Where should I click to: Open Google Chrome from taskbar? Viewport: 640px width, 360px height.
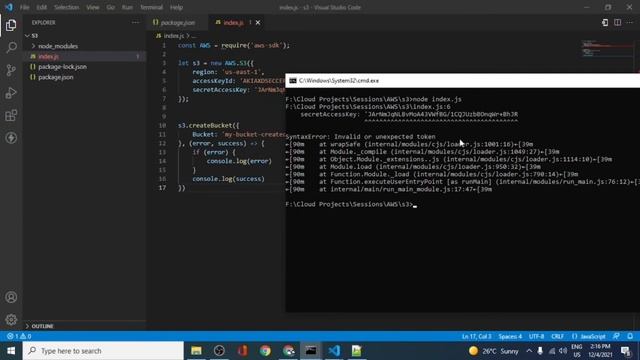pos(265,351)
